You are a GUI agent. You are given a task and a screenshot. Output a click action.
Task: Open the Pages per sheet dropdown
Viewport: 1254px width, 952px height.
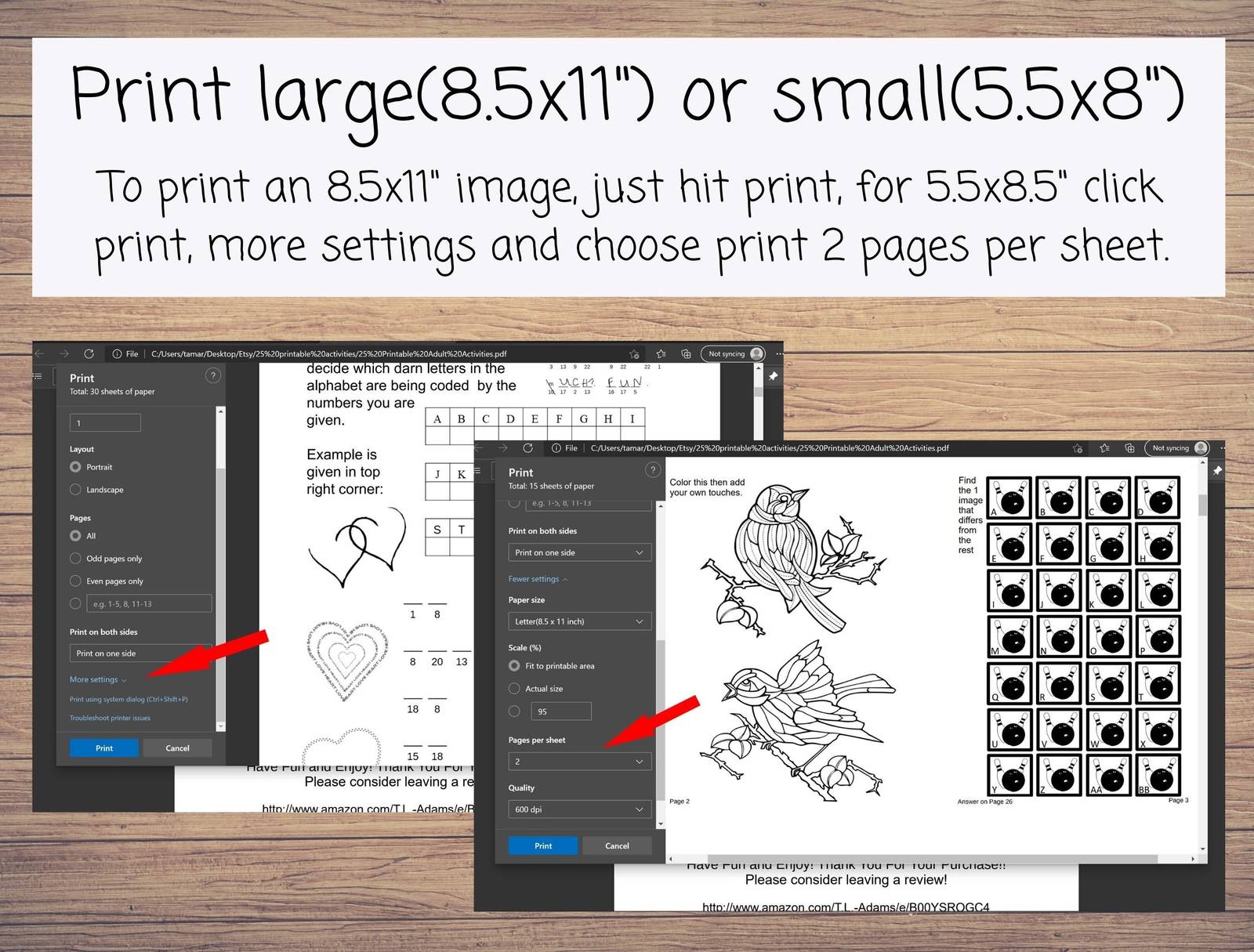[579, 762]
